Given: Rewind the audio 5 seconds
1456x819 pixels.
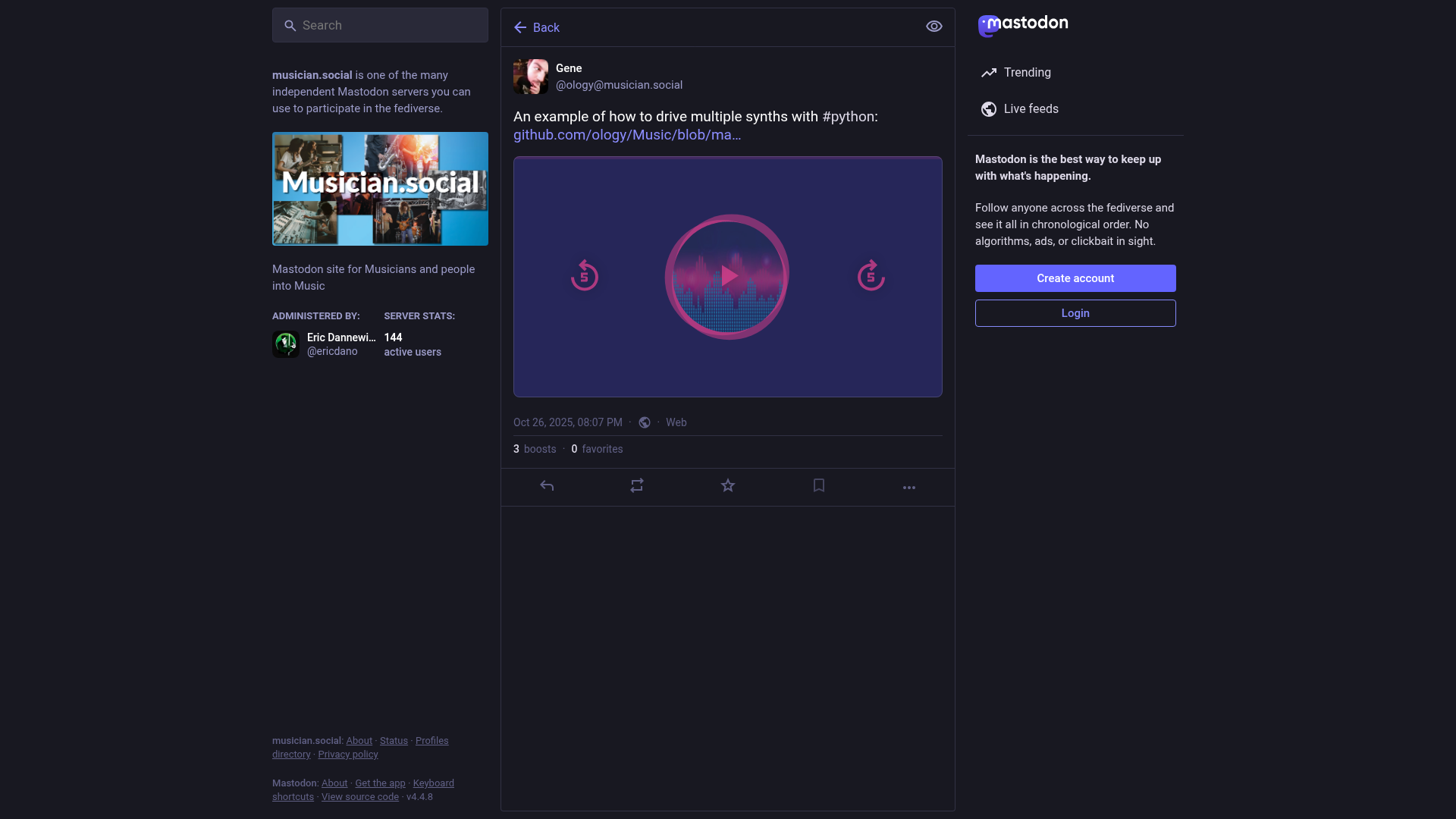Looking at the screenshot, I should [585, 276].
